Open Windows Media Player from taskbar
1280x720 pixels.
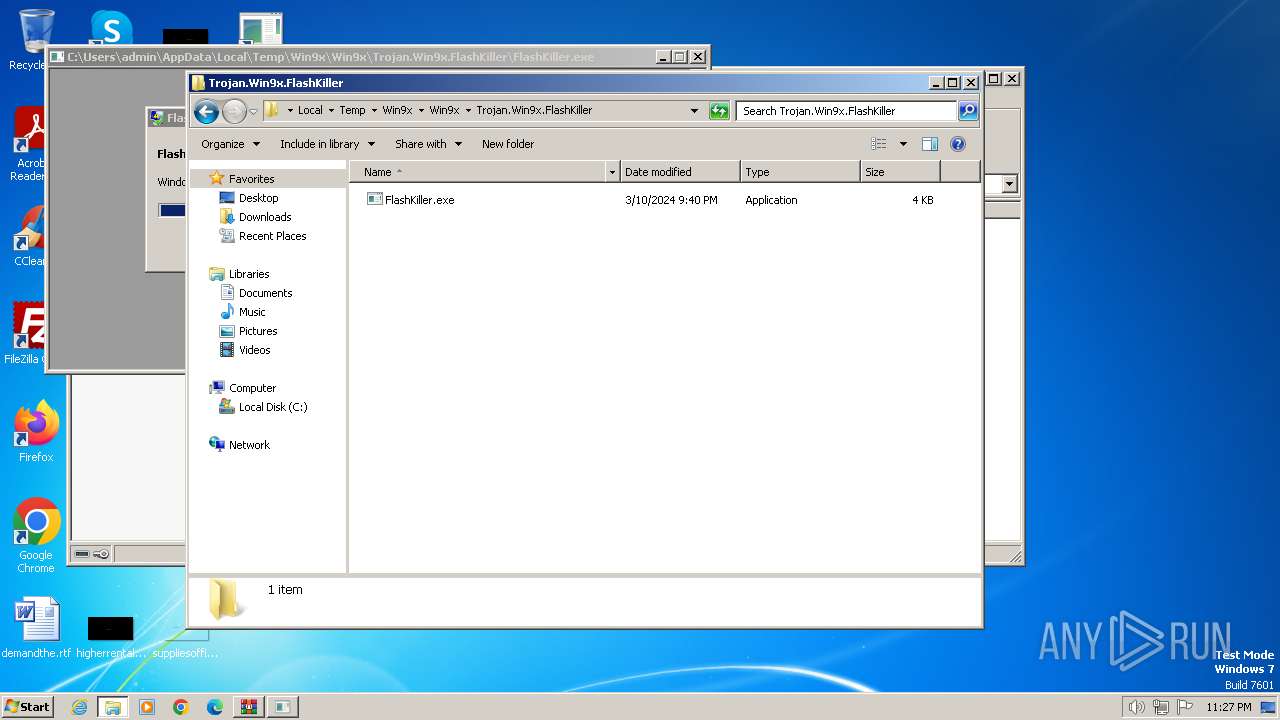[x=147, y=707]
